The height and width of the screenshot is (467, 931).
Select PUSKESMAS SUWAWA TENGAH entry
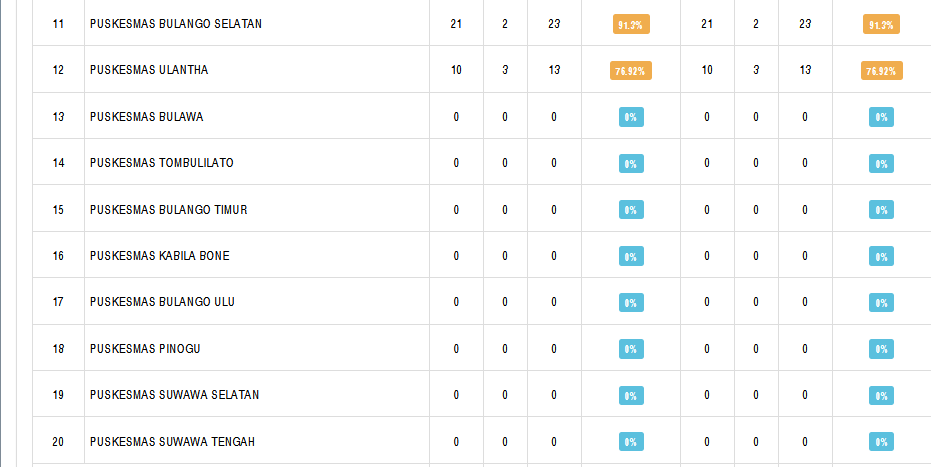(172, 442)
